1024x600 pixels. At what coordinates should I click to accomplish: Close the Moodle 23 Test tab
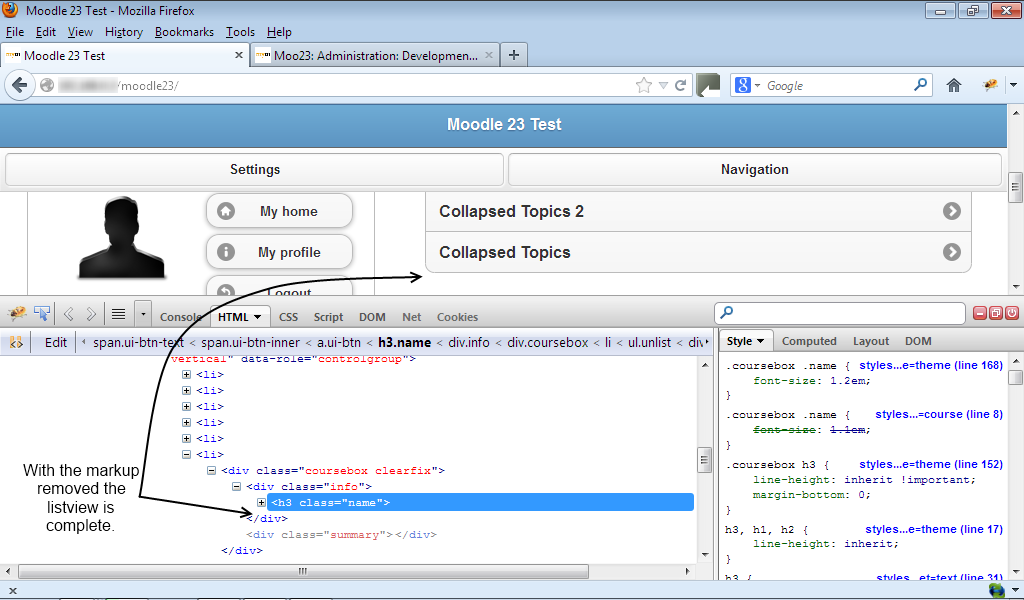click(x=239, y=55)
